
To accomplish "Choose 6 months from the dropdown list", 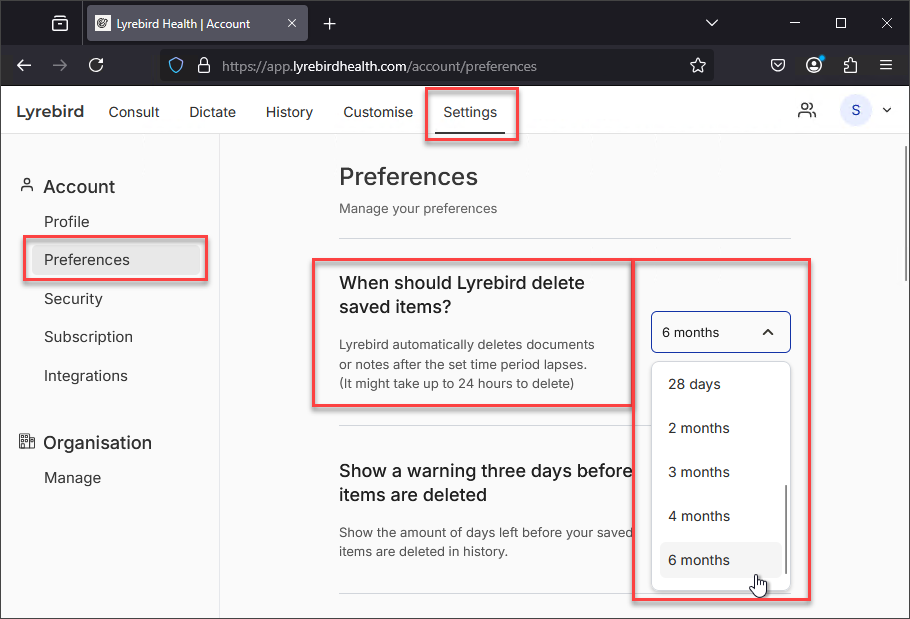I will 720,560.
